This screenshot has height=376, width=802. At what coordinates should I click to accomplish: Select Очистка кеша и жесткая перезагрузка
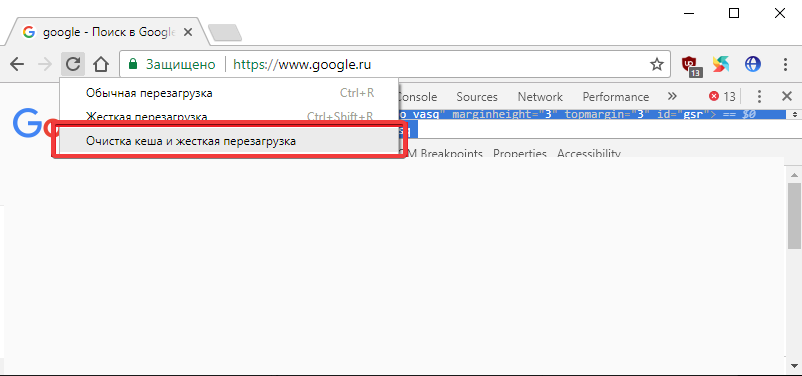(229, 141)
